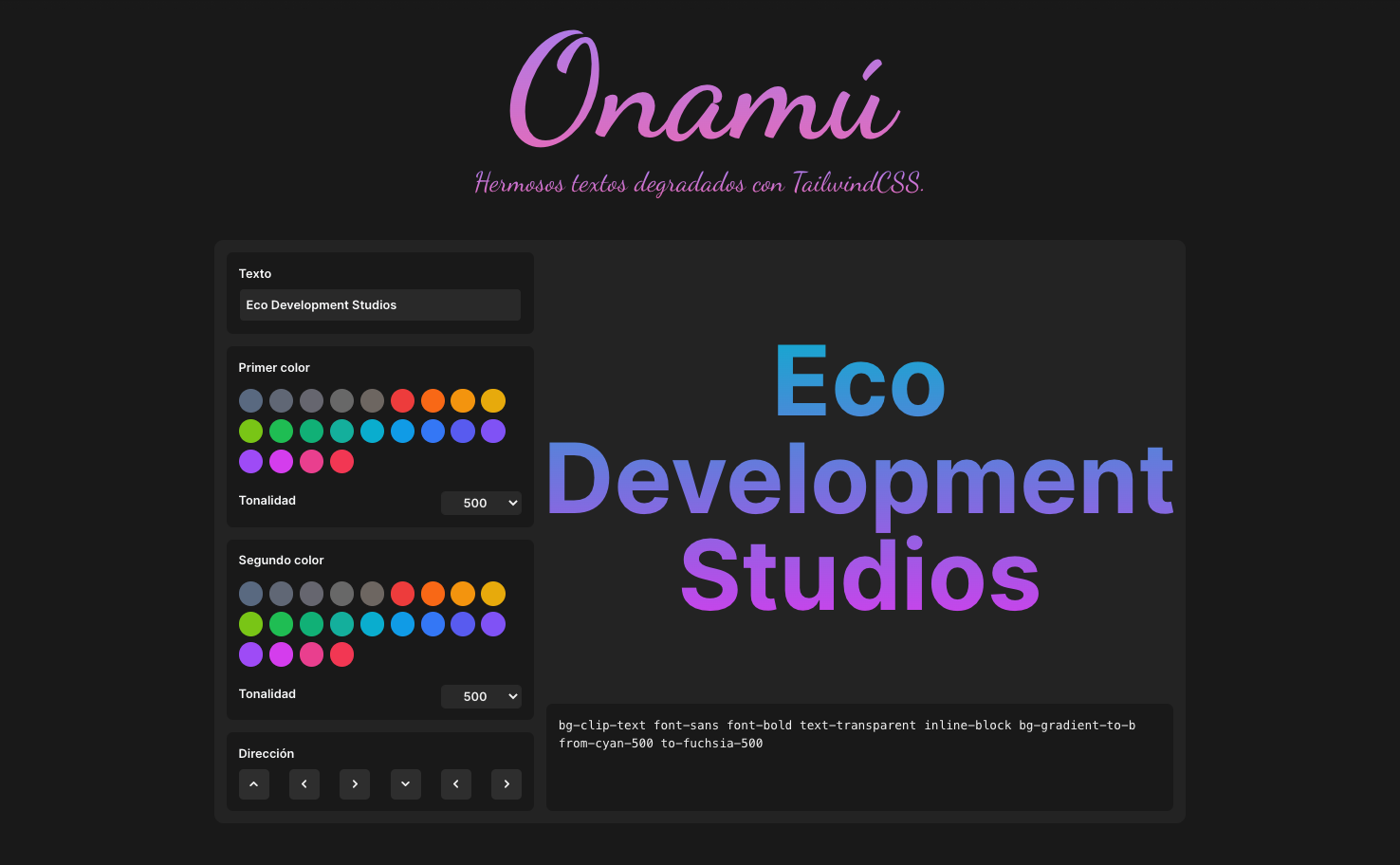Choose pink swatch in Segundo color
1400x865 pixels.
point(311,654)
